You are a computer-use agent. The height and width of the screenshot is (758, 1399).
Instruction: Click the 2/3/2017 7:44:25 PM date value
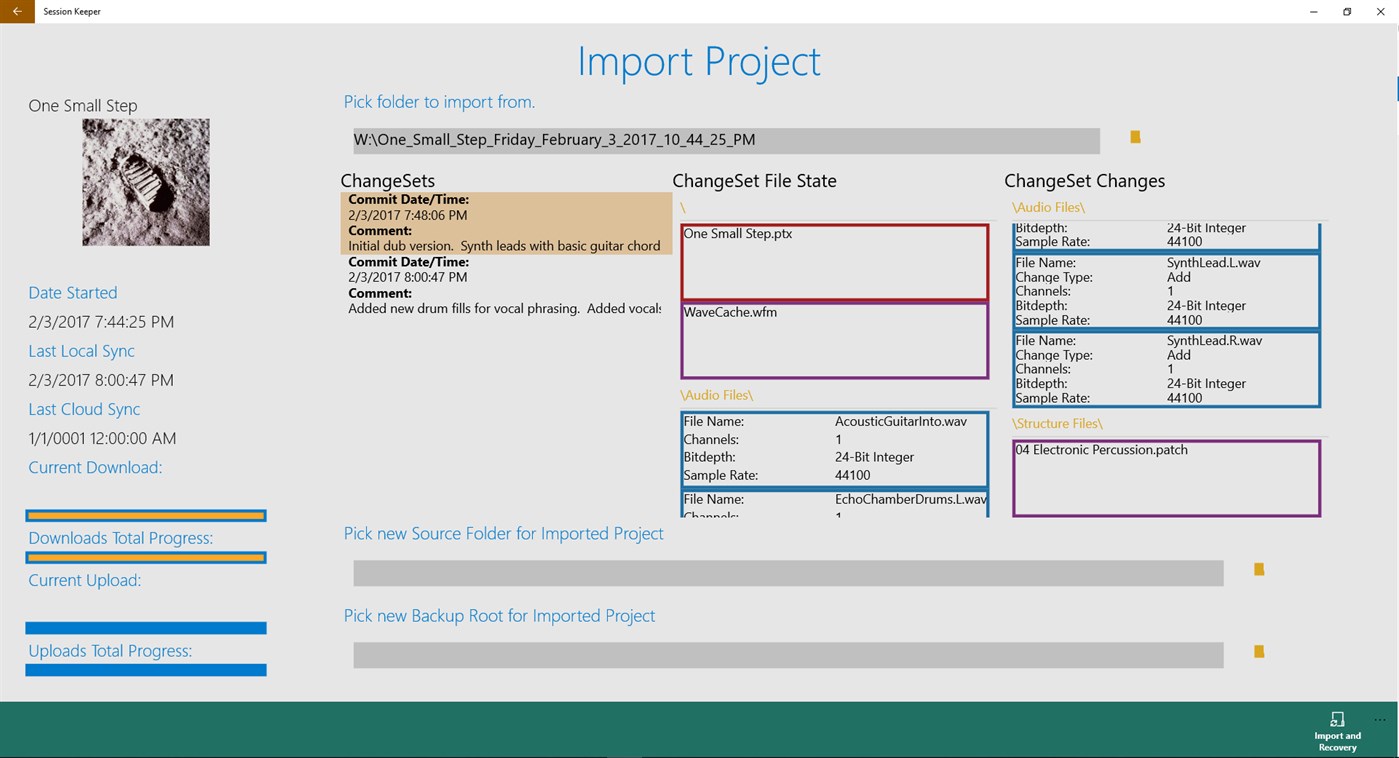101,322
